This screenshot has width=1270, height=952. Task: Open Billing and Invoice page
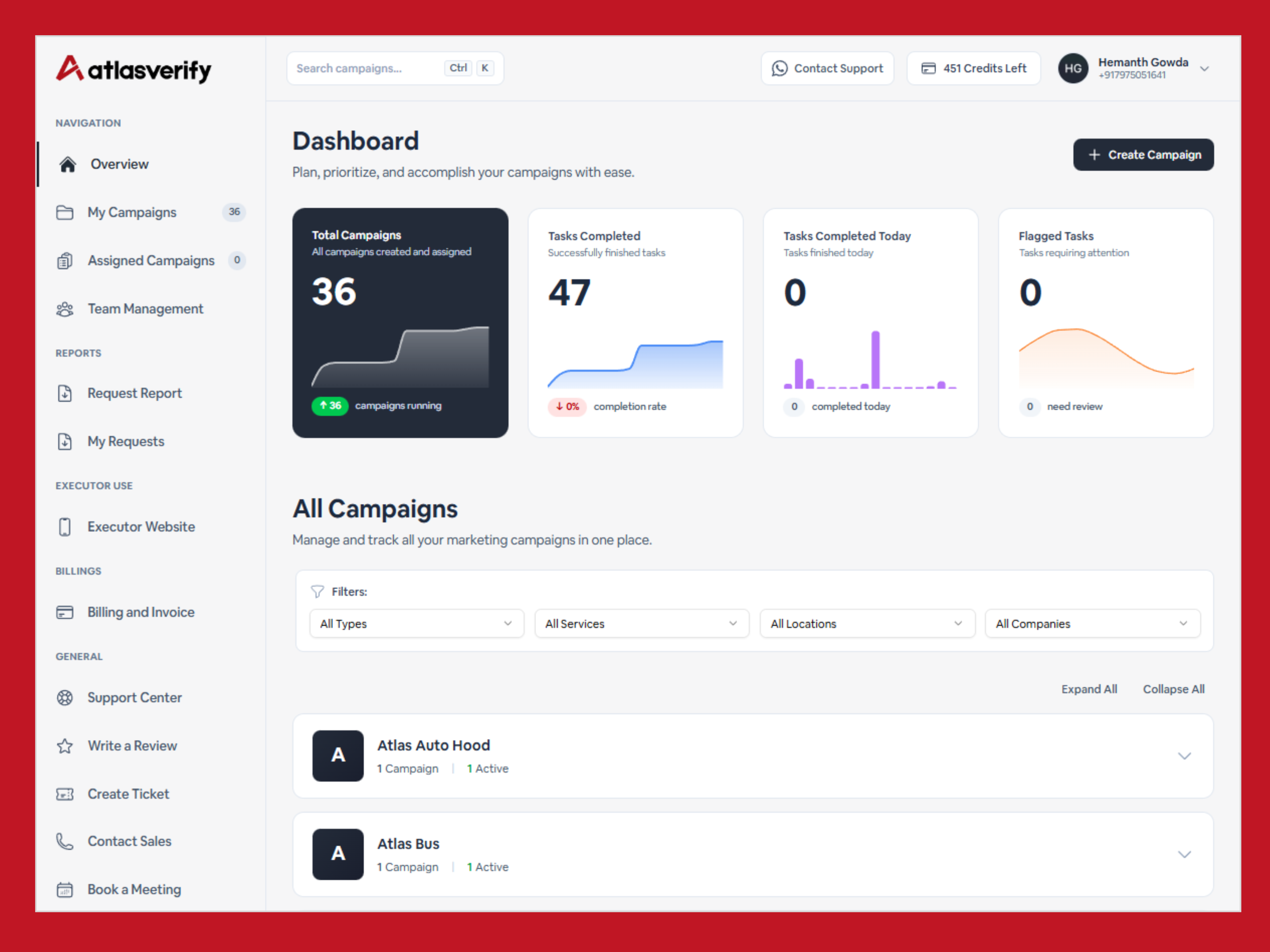(141, 612)
